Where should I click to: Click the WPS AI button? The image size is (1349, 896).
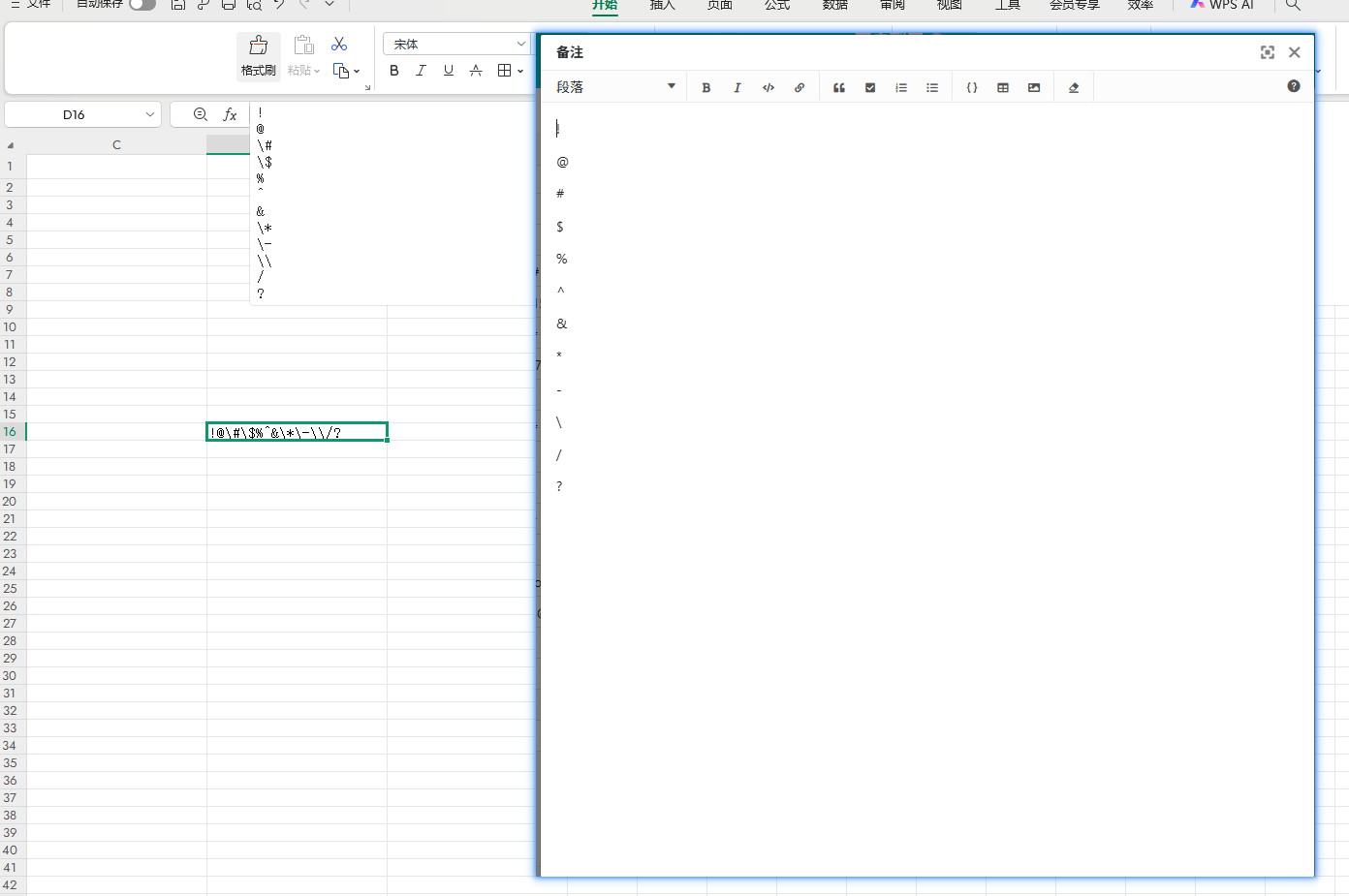pos(1222,5)
